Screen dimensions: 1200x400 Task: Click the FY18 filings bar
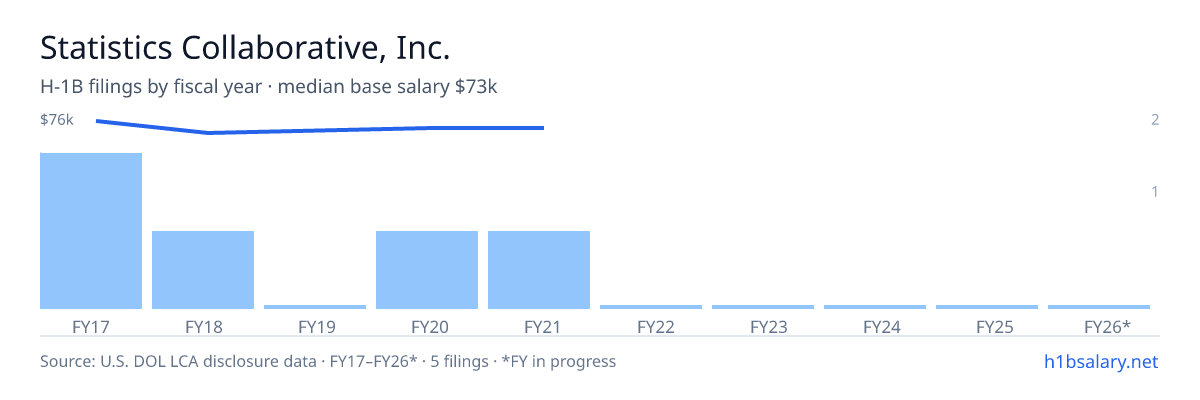click(x=203, y=270)
